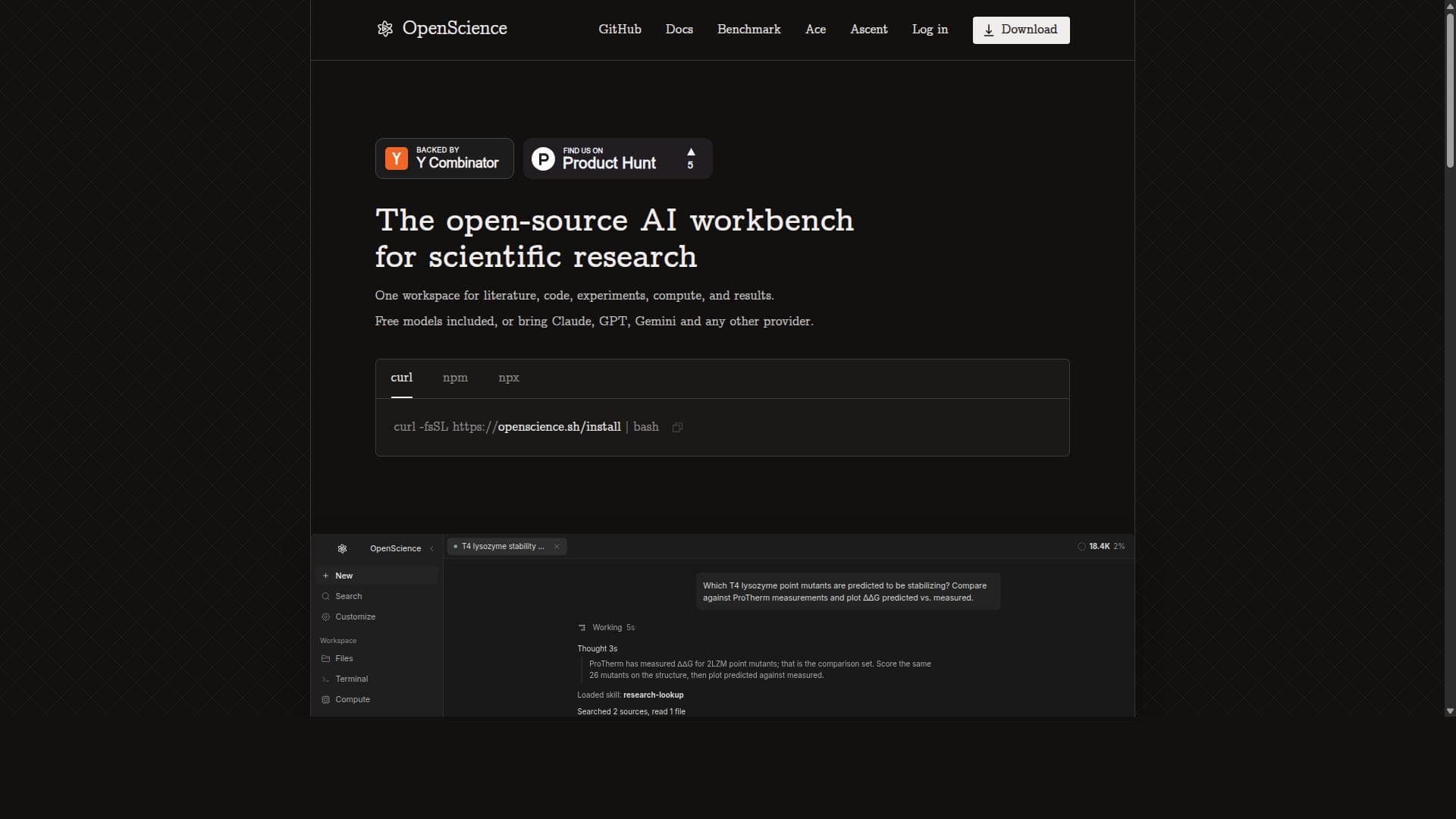
Task: Open the GitHub nav link
Action: coord(620,30)
